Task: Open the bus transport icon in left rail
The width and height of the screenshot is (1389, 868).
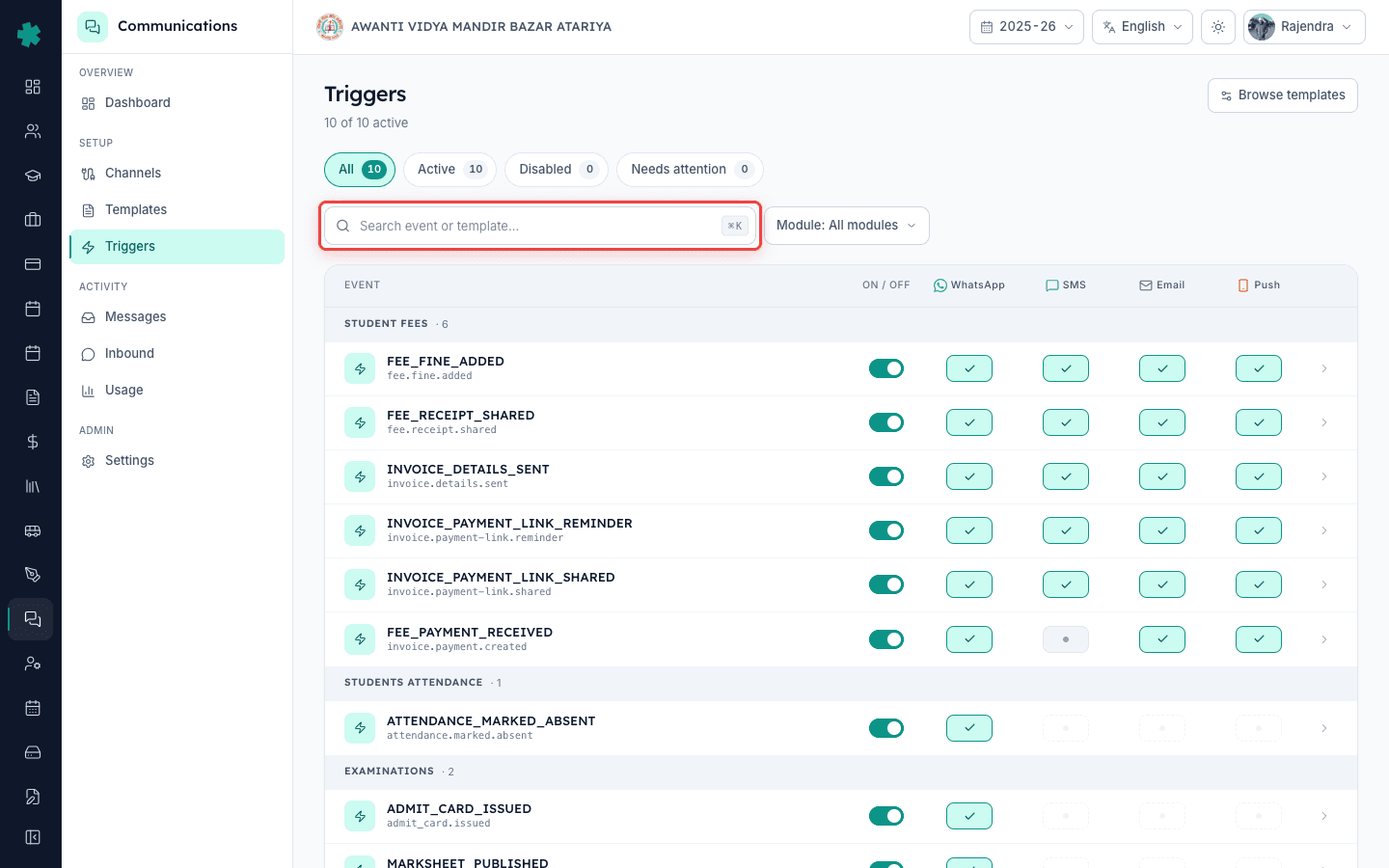Action: (33, 530)
